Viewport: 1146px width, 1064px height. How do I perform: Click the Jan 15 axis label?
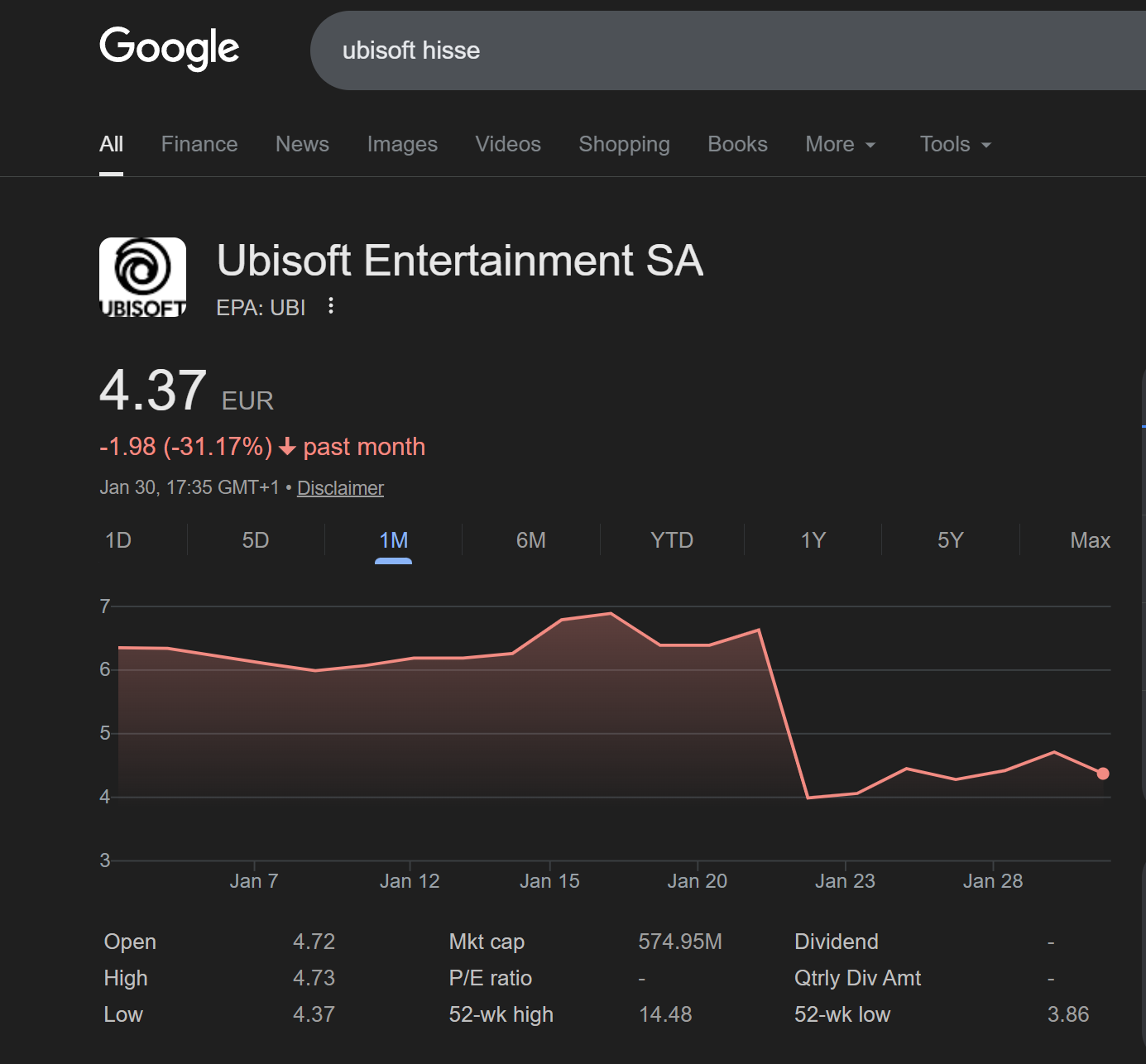(549, 881)
